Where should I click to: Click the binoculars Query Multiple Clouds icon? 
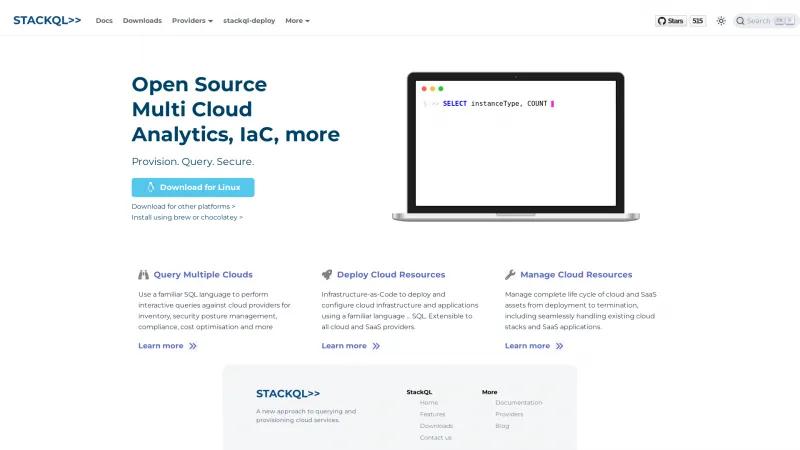143,274
